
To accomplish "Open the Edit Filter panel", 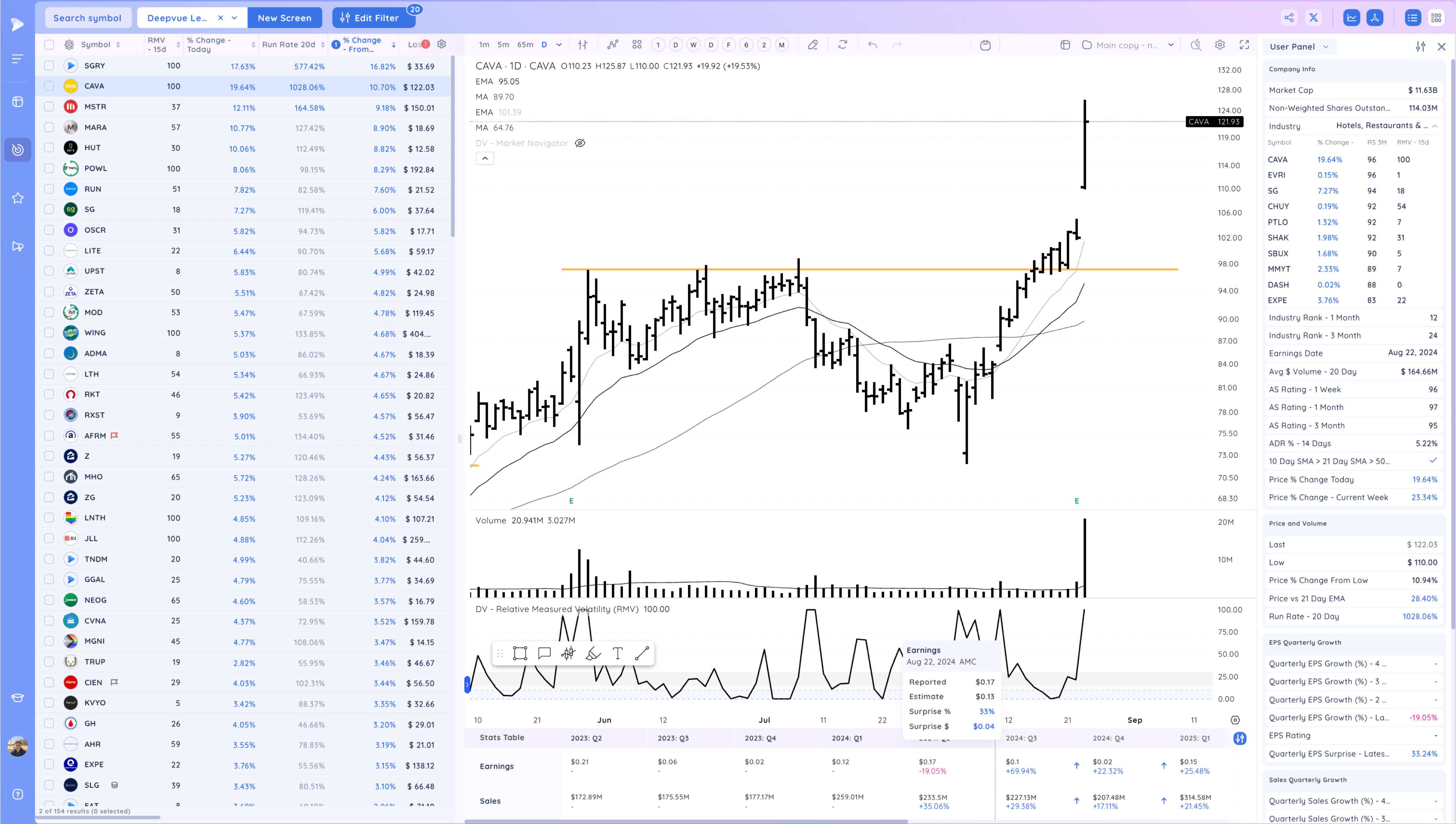I will (373, 17).
